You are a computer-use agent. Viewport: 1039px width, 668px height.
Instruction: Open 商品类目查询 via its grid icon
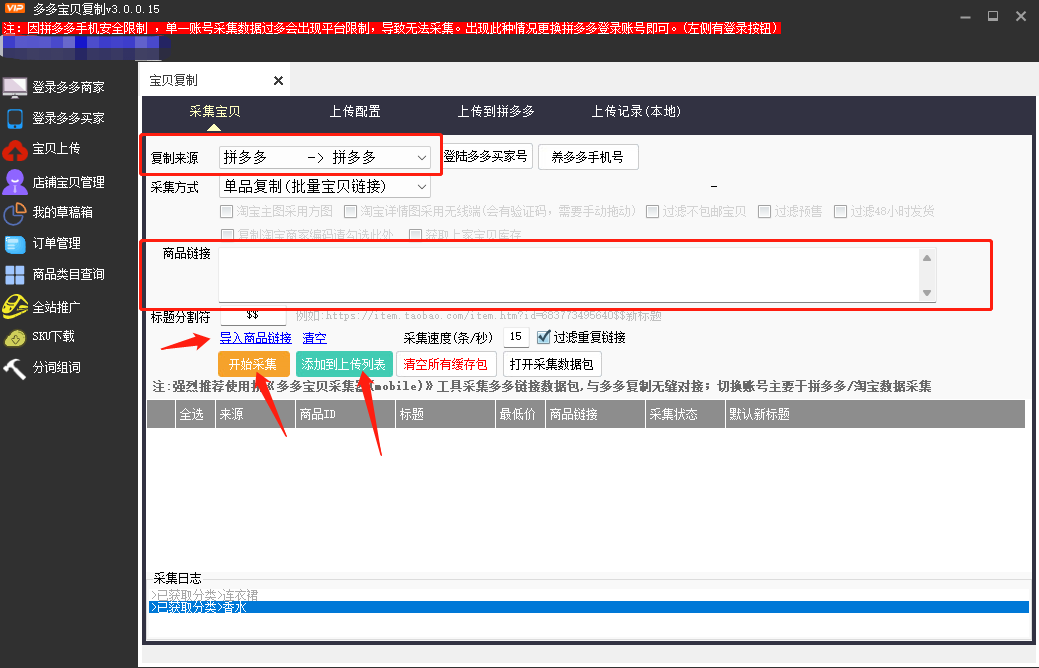pyautogui.click(x=15, y=274)
